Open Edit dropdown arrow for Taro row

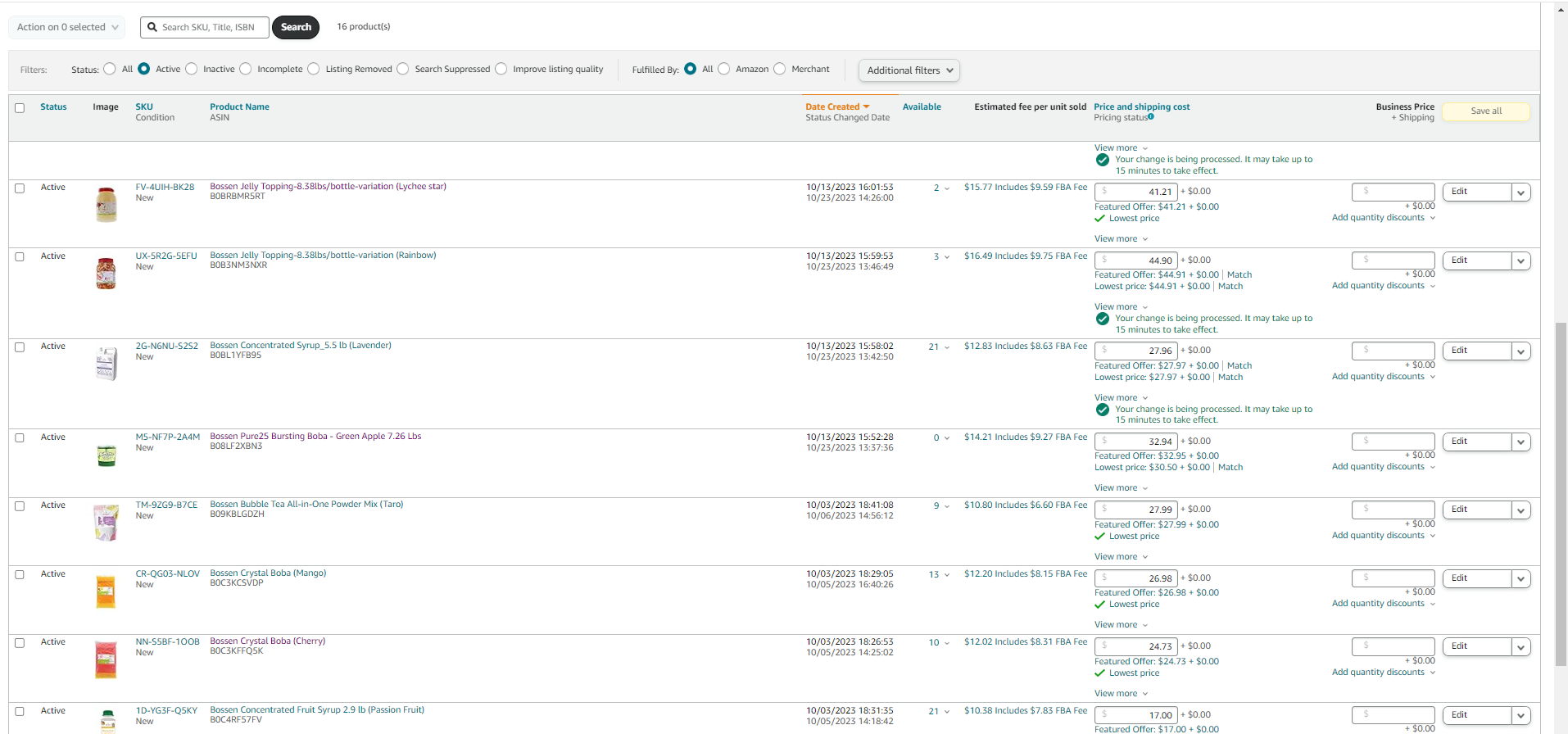pyautogui.click(x=1521, y=510)
